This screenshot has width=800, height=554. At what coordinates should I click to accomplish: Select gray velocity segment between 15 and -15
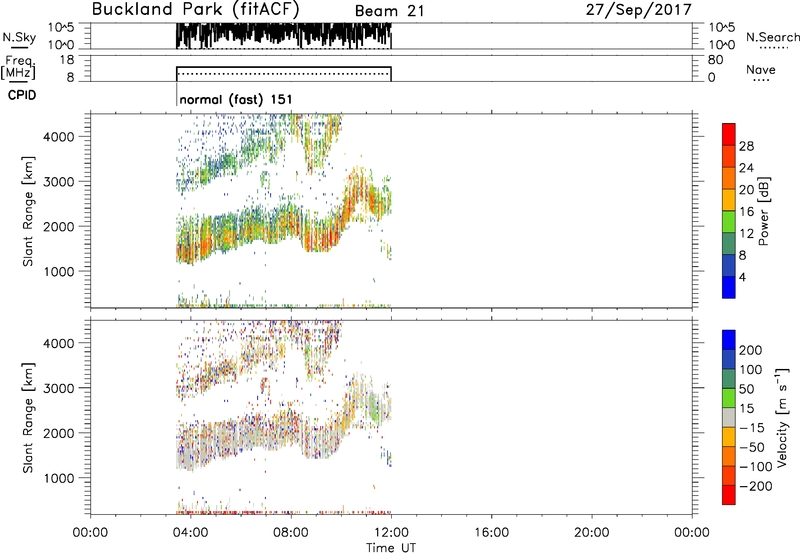pyautogui.click(x=729, y=417)
